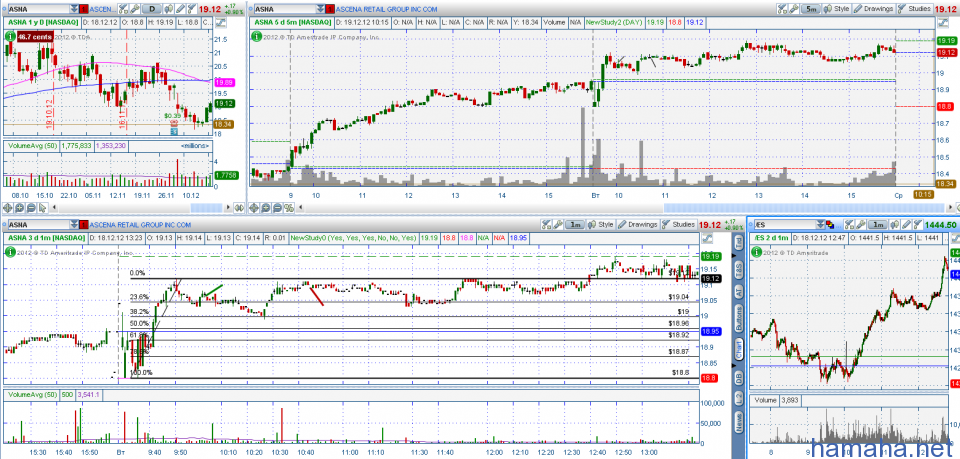Toggle expand icon at 5m chart top-right
This screenshot has width=960, height=459.
943,23
